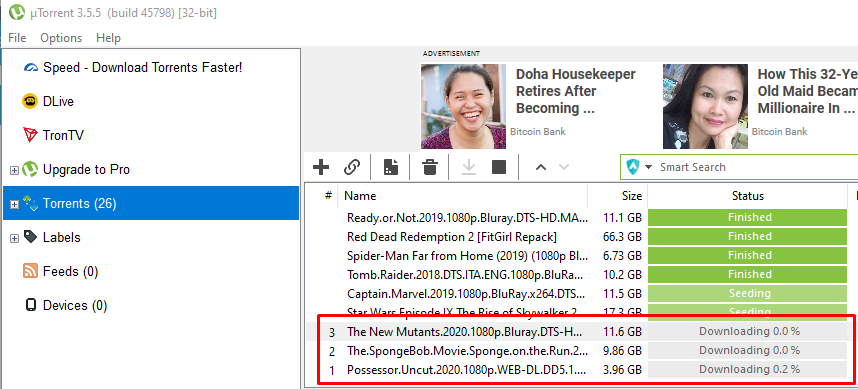Screen dimensions: 858x389
Task: Click the 9.86 GB size cell
Action: click(621, 350)
